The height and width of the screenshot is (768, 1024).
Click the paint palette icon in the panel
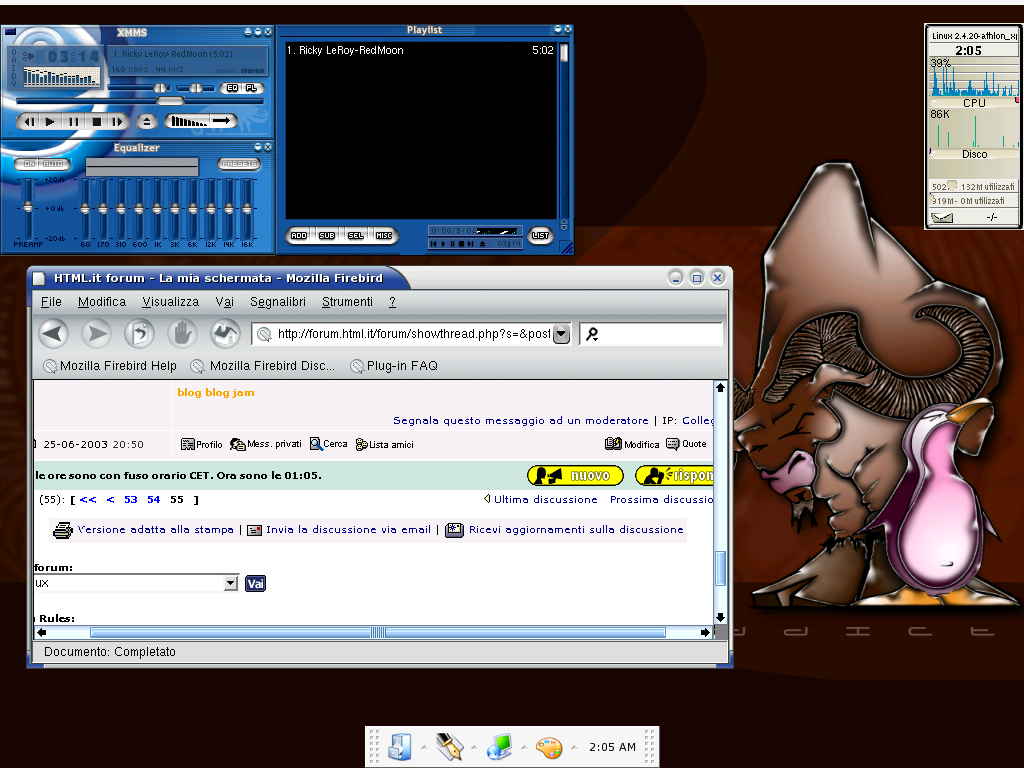pyautogui.click(x=549, y=747)
